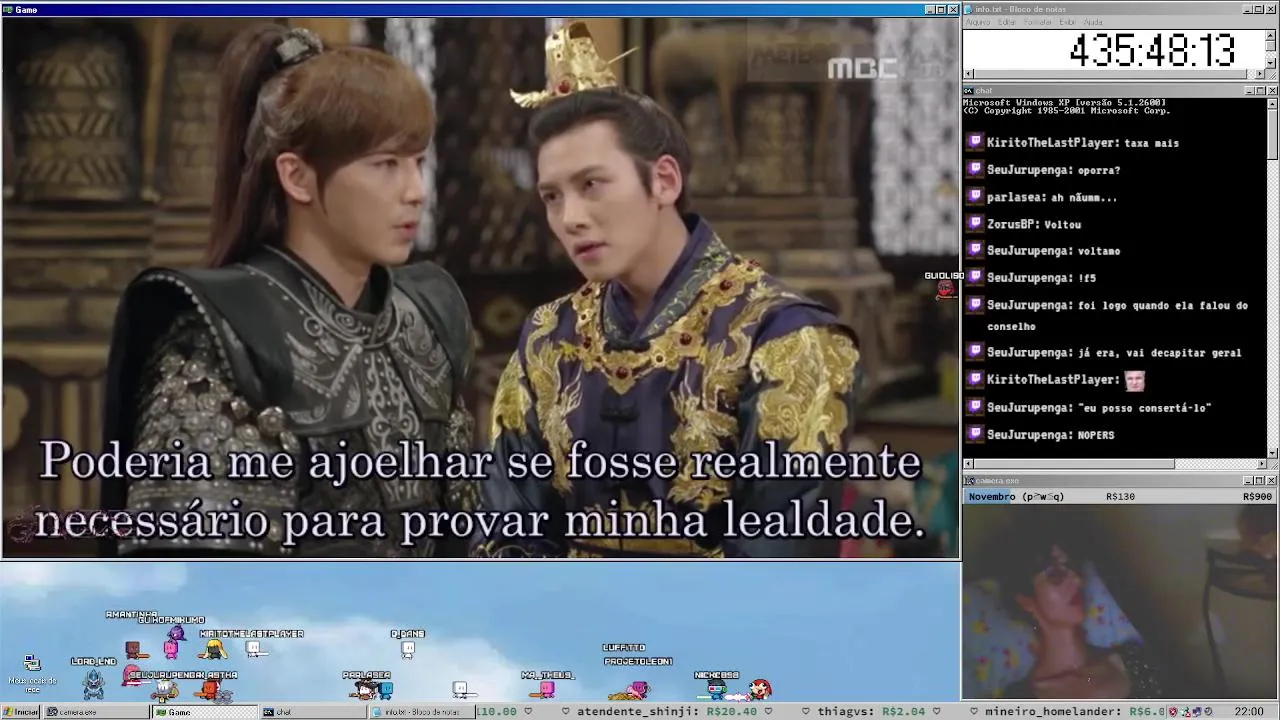The width and height of the screenshot is (1280, 720).
Task: Click the LORD_END avatar character
Action: coord(93,684)
